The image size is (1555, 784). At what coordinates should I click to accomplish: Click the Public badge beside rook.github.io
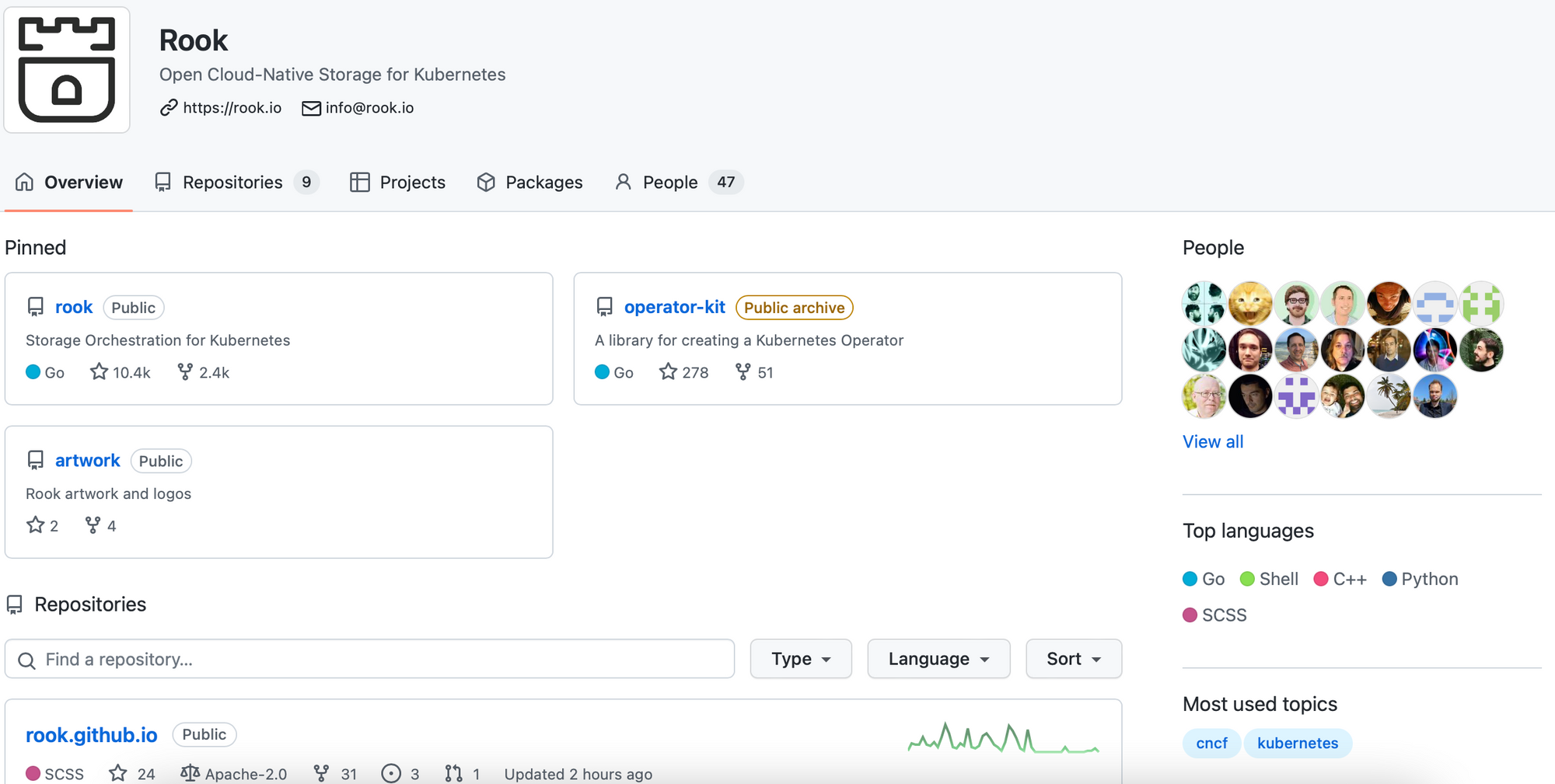coord(204,734)
